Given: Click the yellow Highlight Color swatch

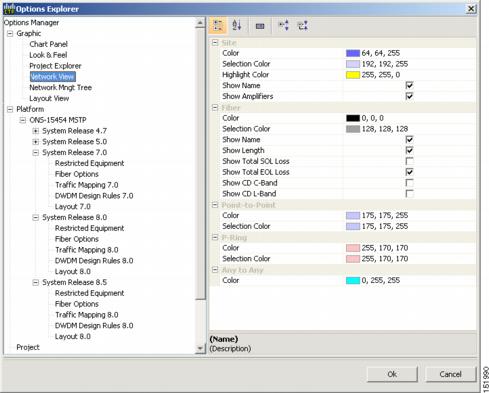Looking at the screenshot, I should pyautogui.click(x=353, y=75).
